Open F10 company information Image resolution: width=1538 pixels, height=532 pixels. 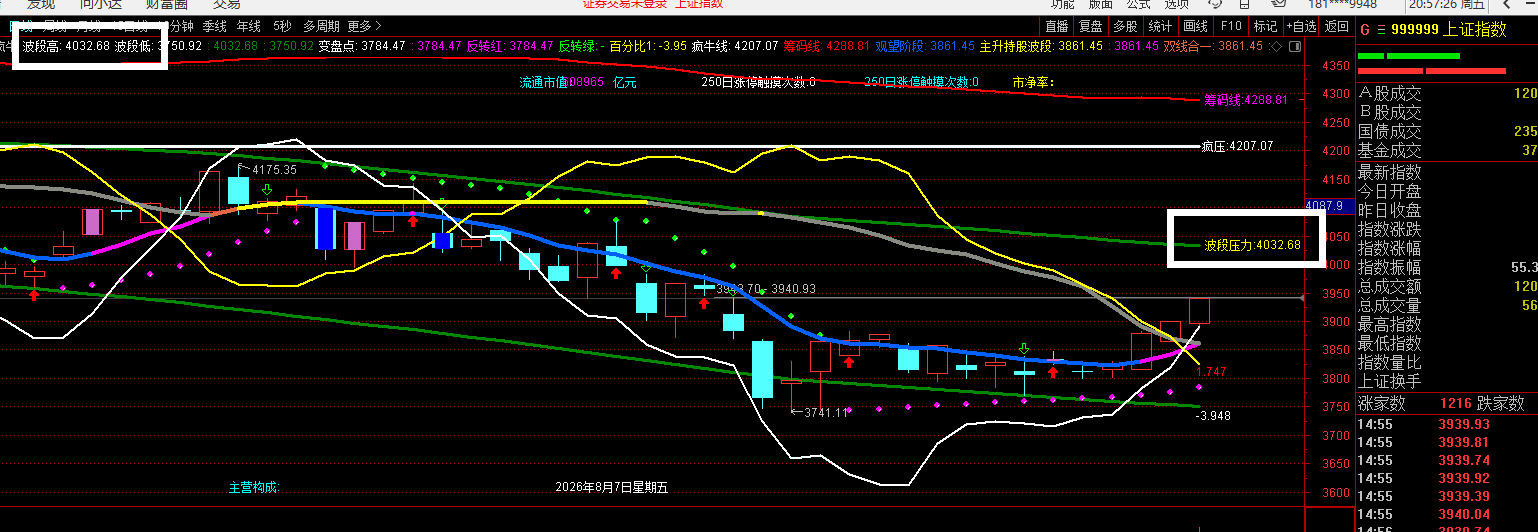point(1231,26)
